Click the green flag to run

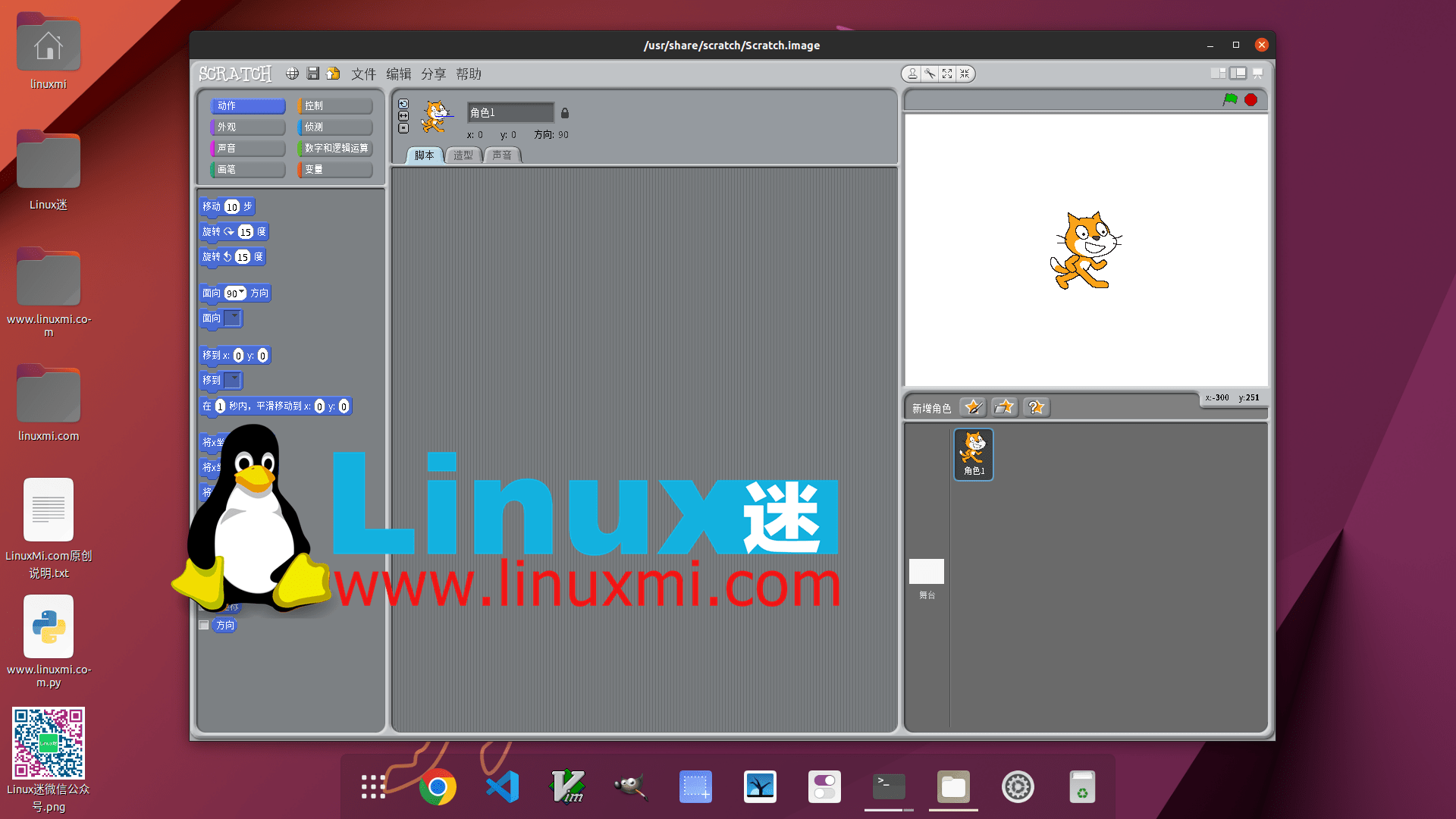coord(1229,99)
